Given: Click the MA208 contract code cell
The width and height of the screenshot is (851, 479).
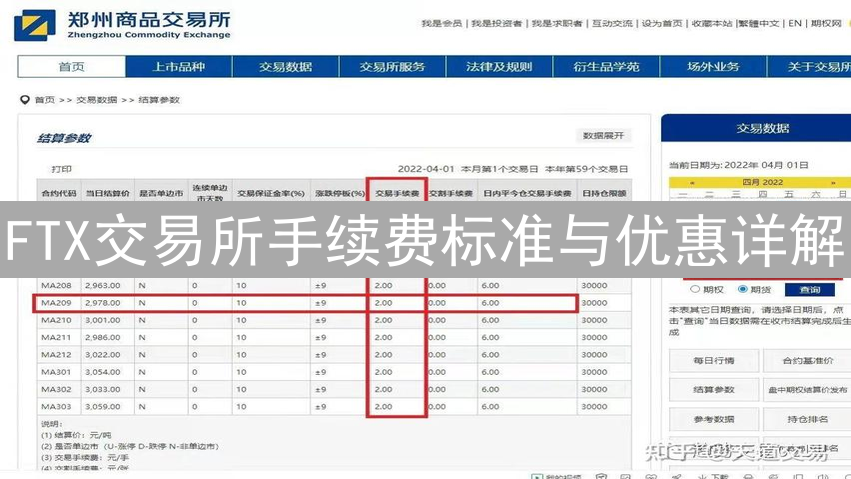Looking at the screenshot, I should coord(56,285).
